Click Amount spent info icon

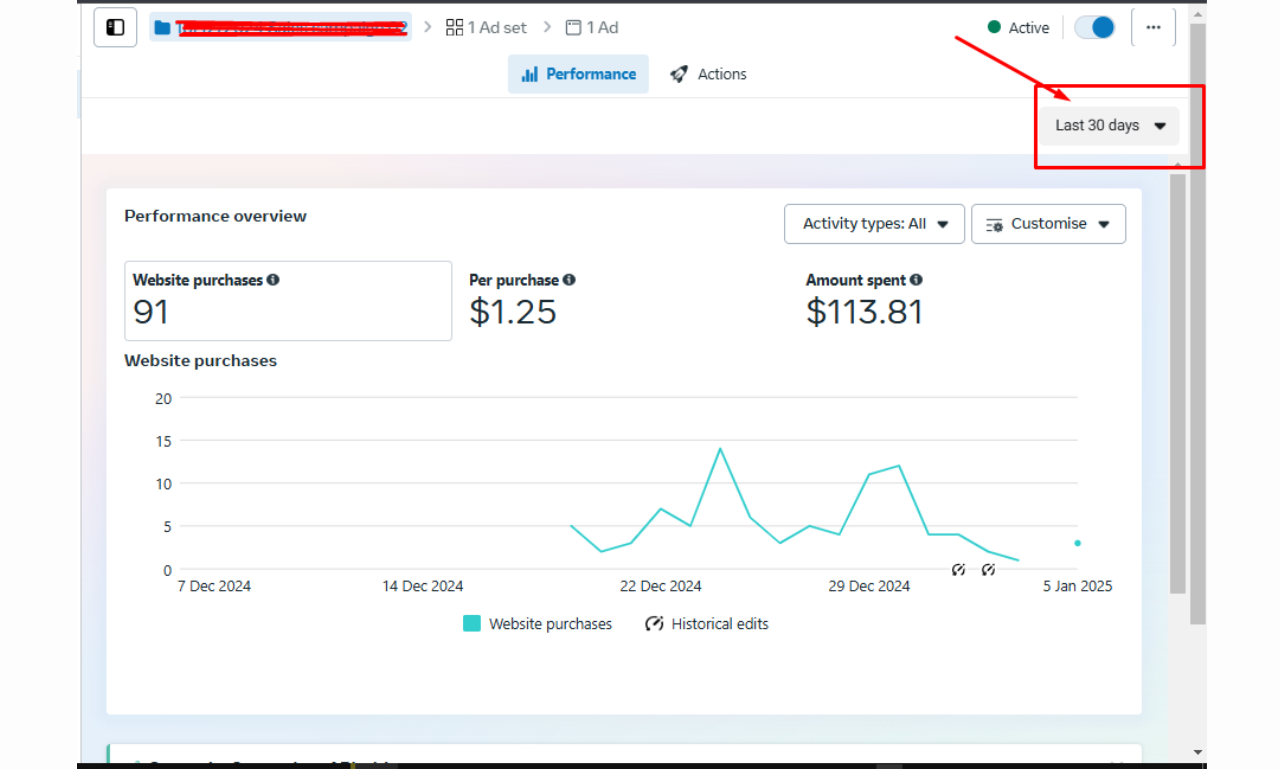[916, 280]
